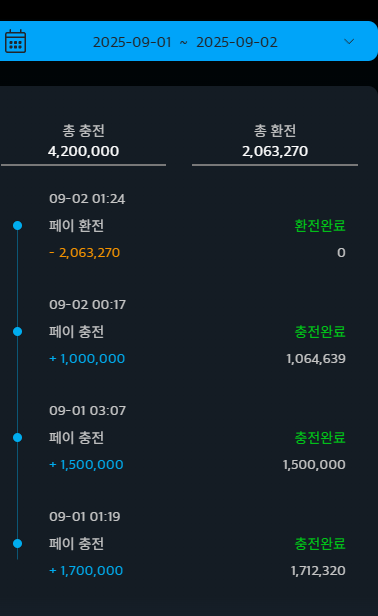Expand the date range dropdown chevron
The image size is (378, 616).
pos(349,41)
